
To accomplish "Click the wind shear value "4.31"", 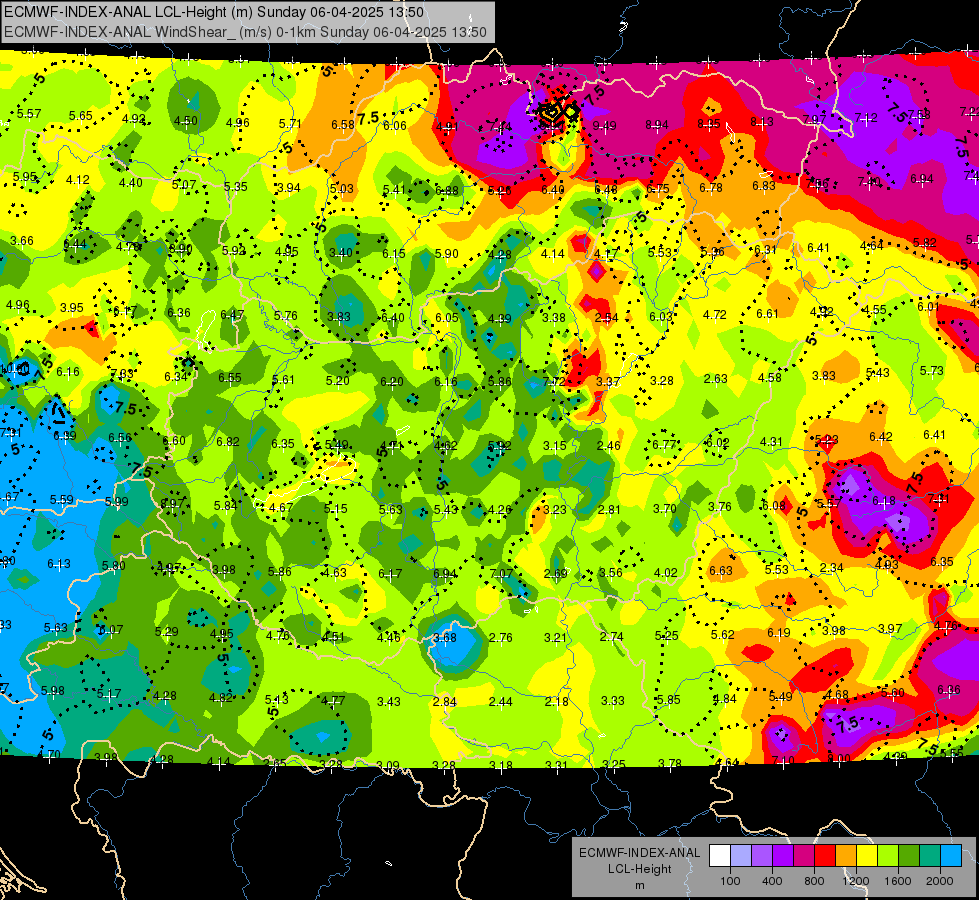I will click(772, 441).
